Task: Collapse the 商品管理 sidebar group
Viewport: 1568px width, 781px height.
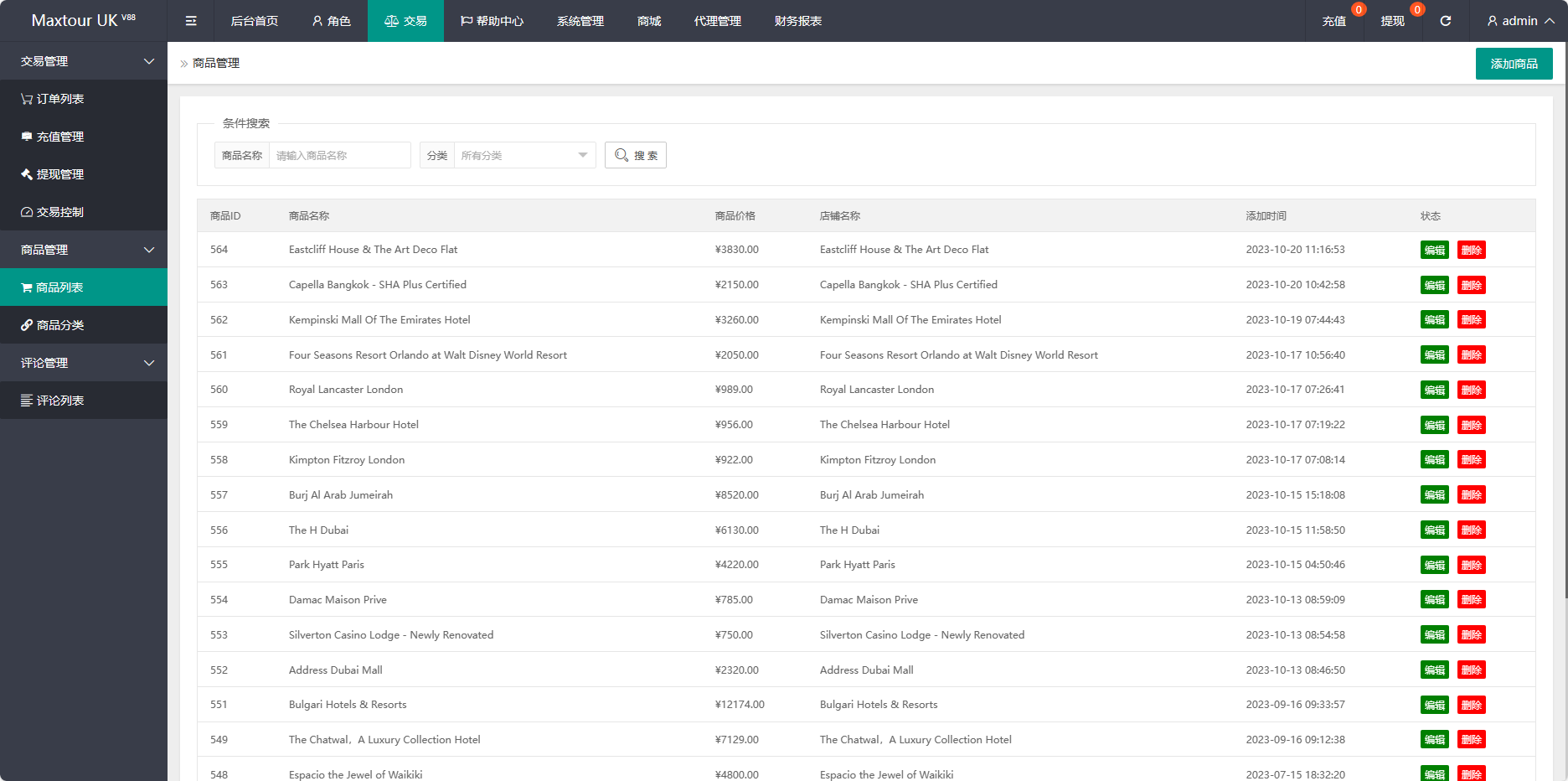Action: tap(84, 250)
